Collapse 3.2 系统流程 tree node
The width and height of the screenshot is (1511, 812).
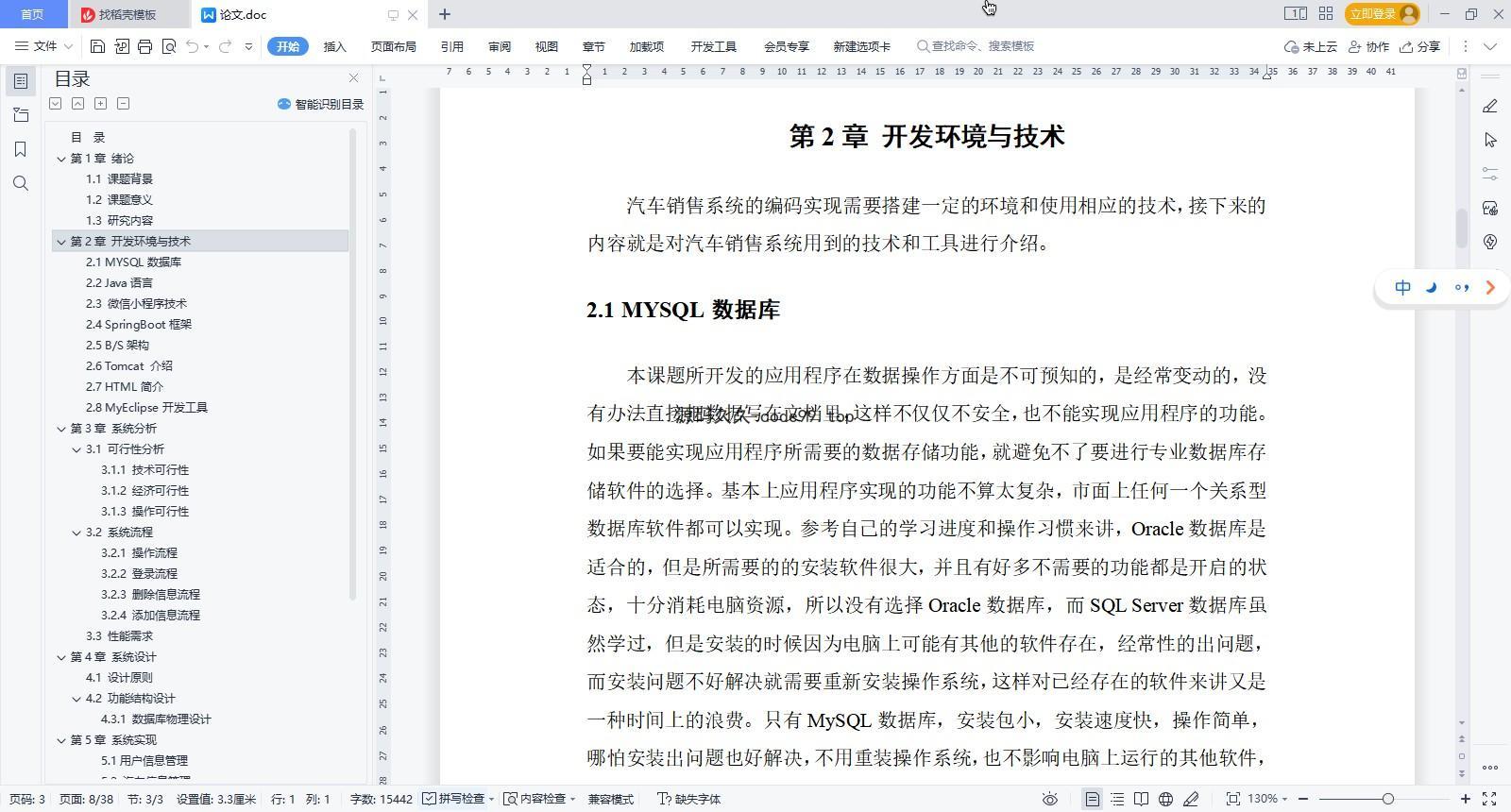coord(76,533)
